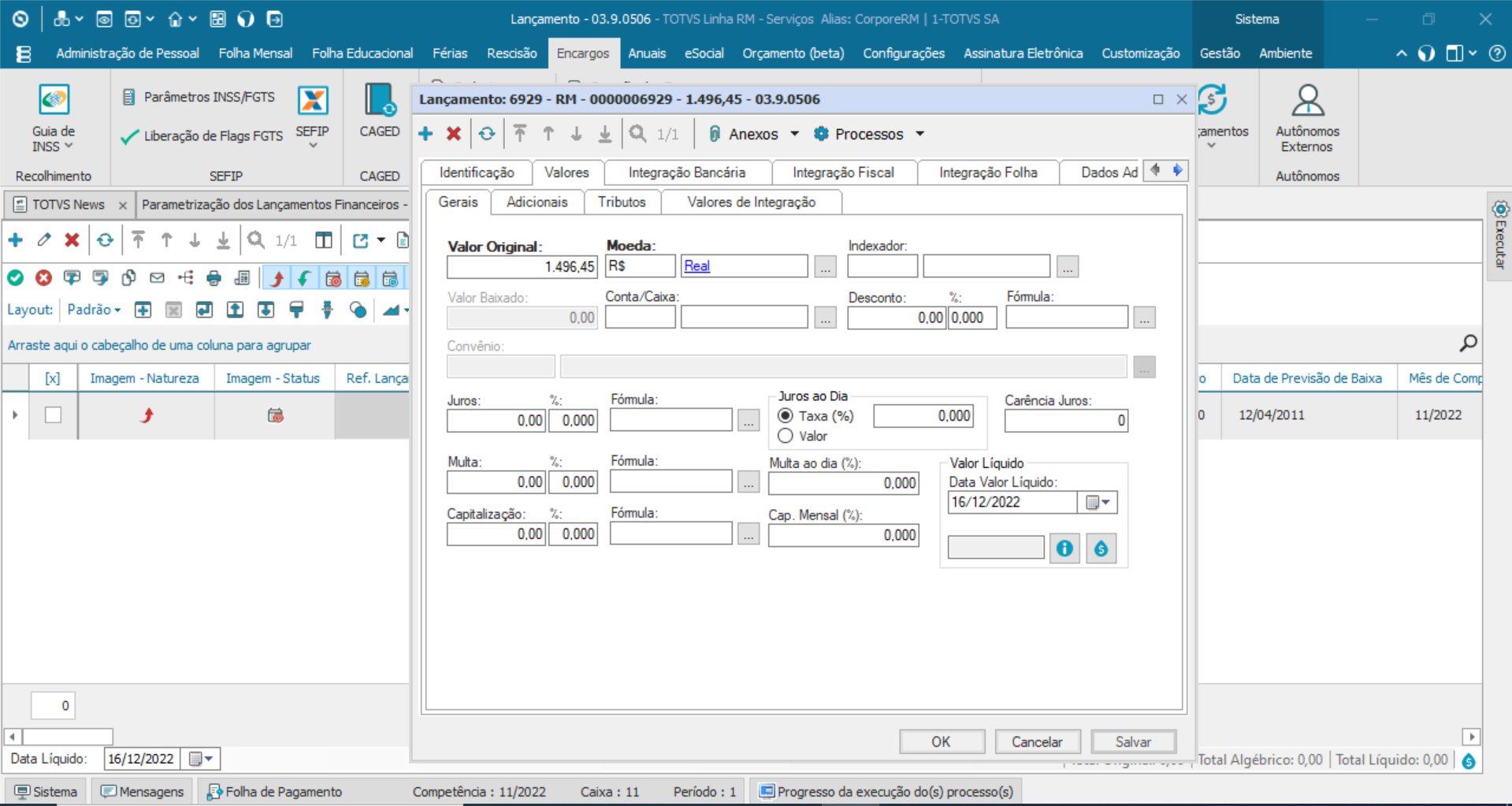Screen dimensions: 1512x806
Task: Edit item with pencil in background toolbar
Action: 44,240
